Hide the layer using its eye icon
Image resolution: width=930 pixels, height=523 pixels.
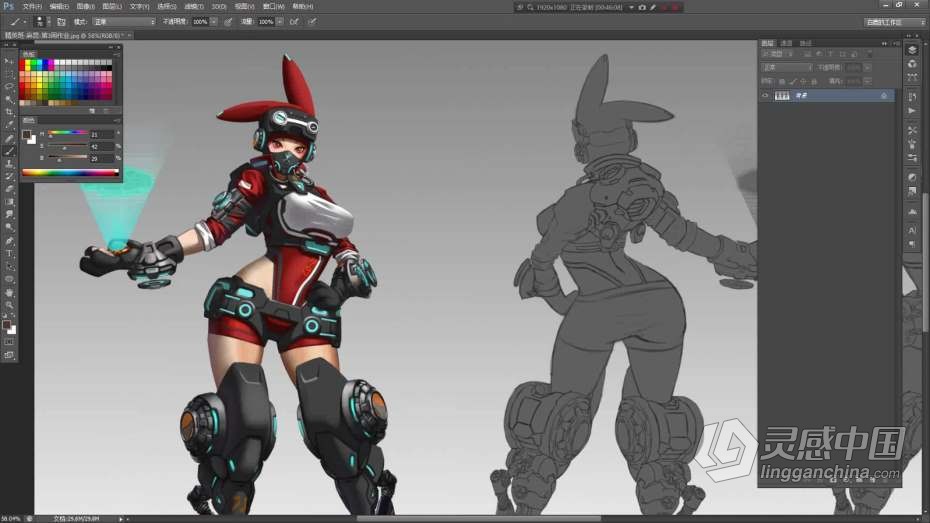click(x=766, y=95)
